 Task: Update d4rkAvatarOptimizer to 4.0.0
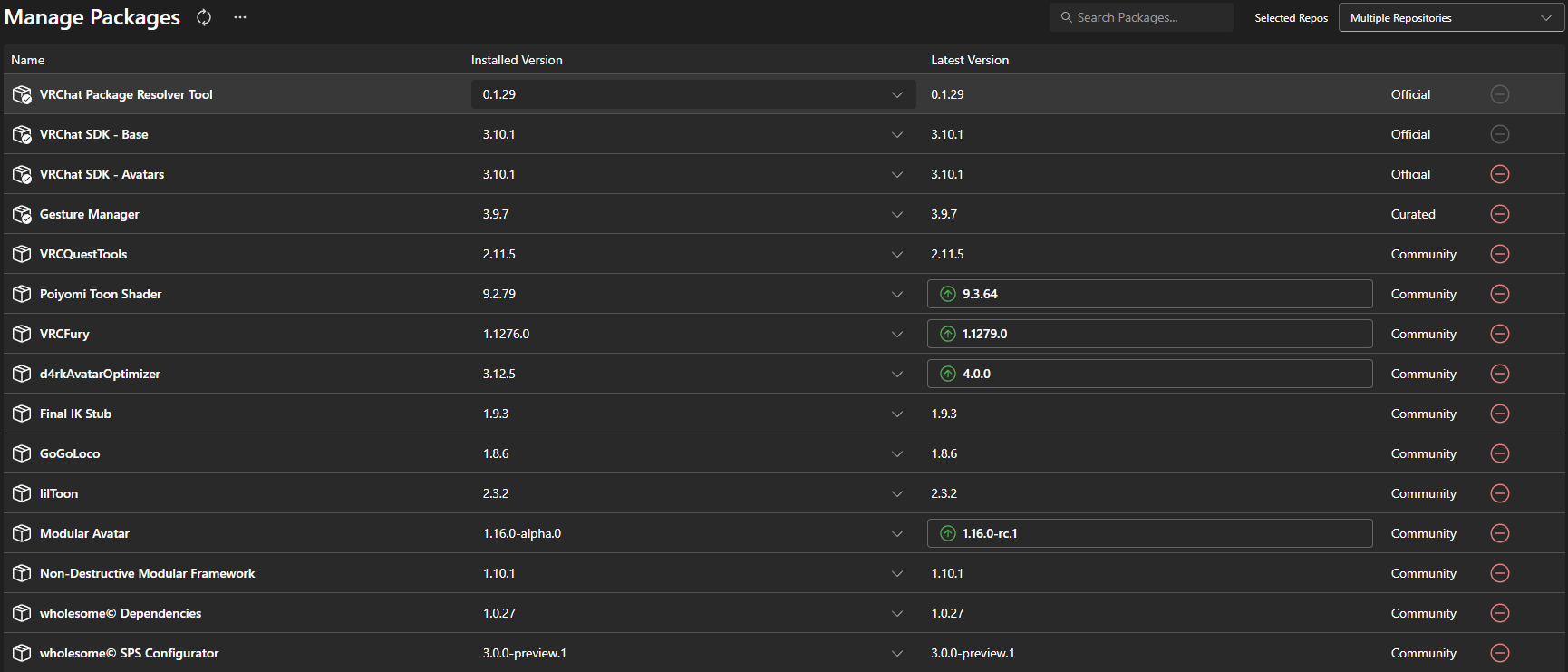tap(1149, 374)
